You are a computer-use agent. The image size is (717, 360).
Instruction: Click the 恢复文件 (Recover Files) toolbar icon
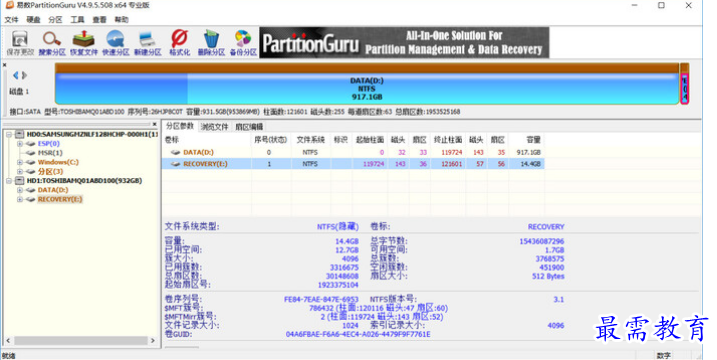click(84, 39)
